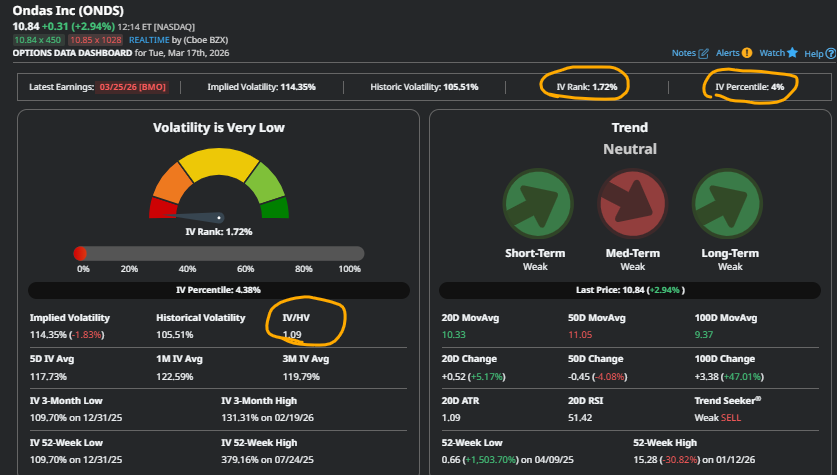Viewport: 837px width, 475px height.
Task: Click the green section of the volatility gauge
Action: (275, 208)
